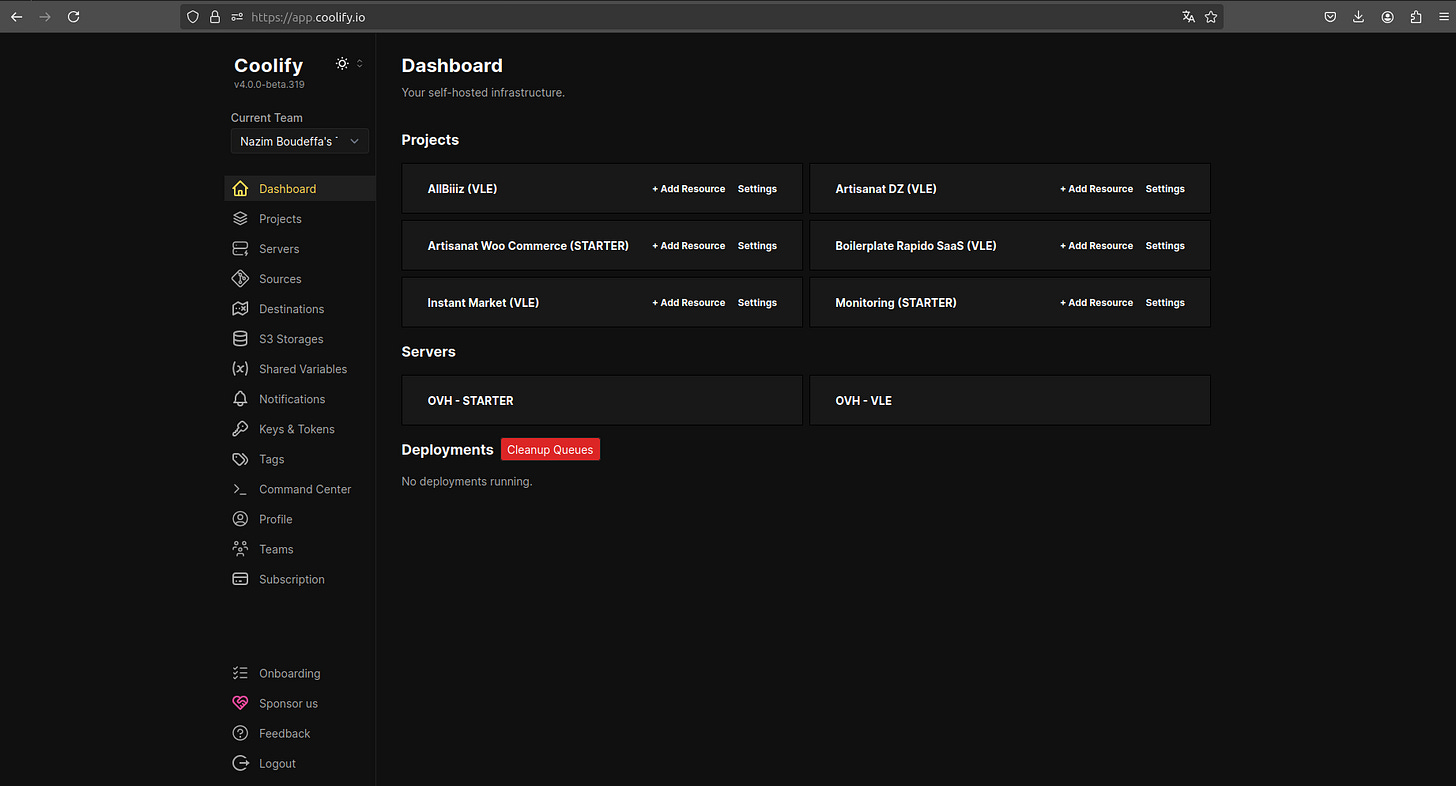Open browser downloads icon
This screenshot has height=786, width=1456.
1359,16
